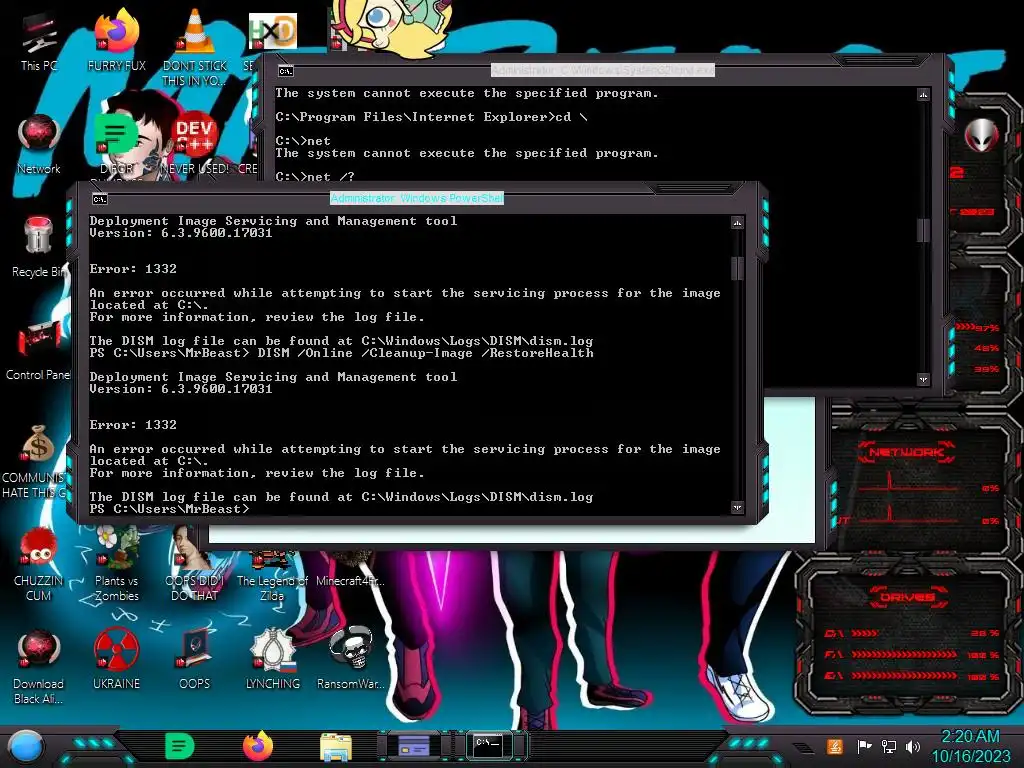Click the last PS C:\Users\MrBeast> prompt line
1024x768 pixels.
(x=170, y=509)
